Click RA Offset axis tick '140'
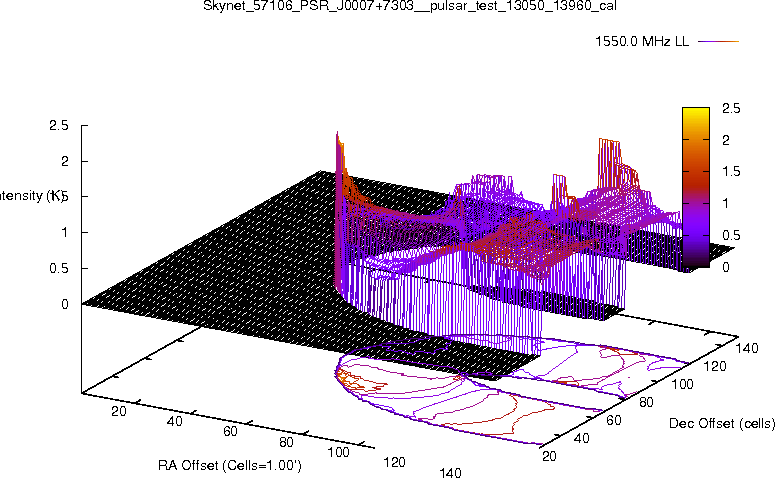The width and height of the screenshot is (775, 478). tap(450, 473)
